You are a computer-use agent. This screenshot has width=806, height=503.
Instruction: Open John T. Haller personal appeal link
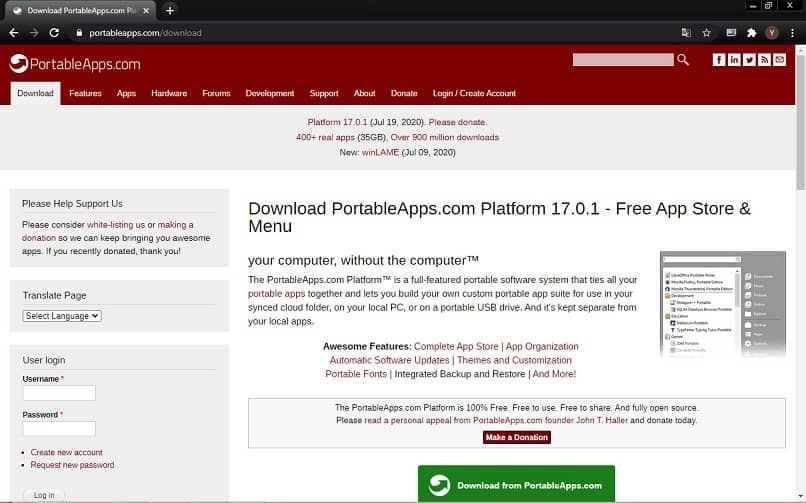tap(496, 420)
